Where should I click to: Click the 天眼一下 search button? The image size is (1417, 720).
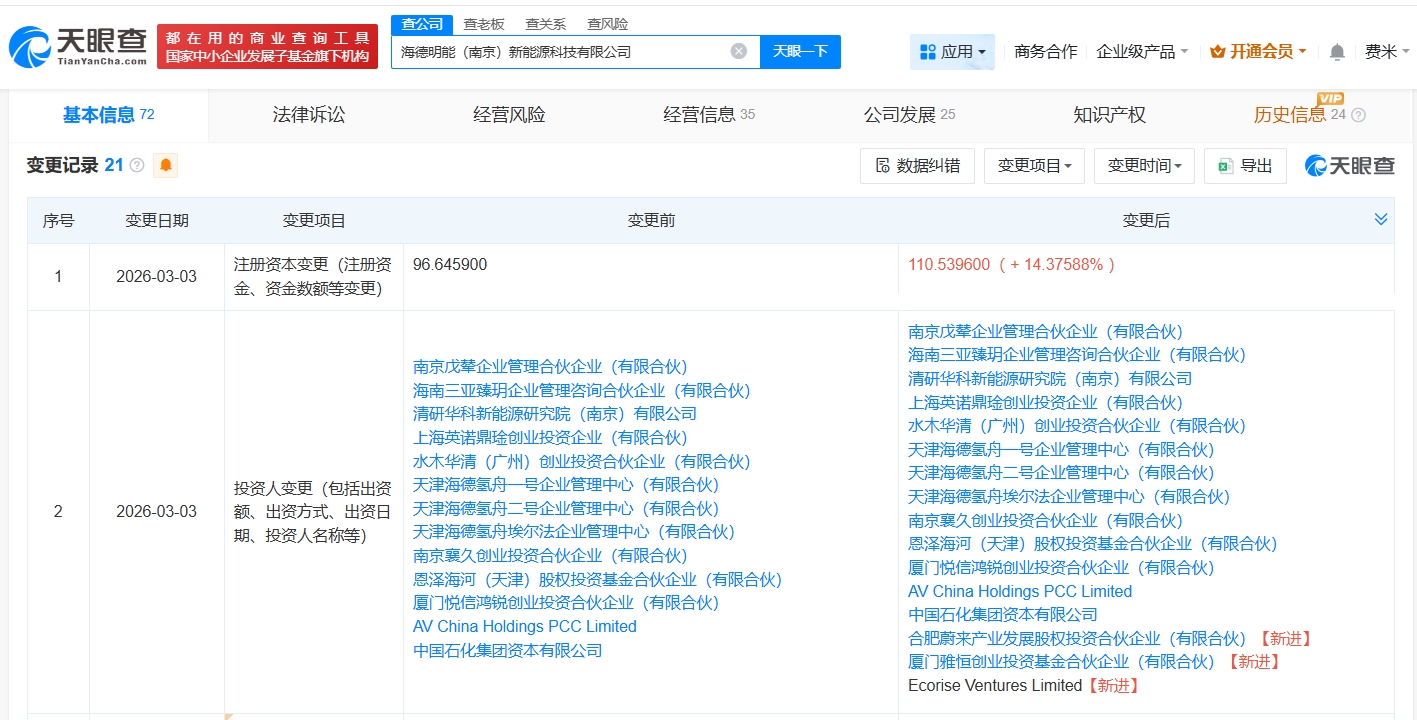pyautogui.click(x=800, y=51)
